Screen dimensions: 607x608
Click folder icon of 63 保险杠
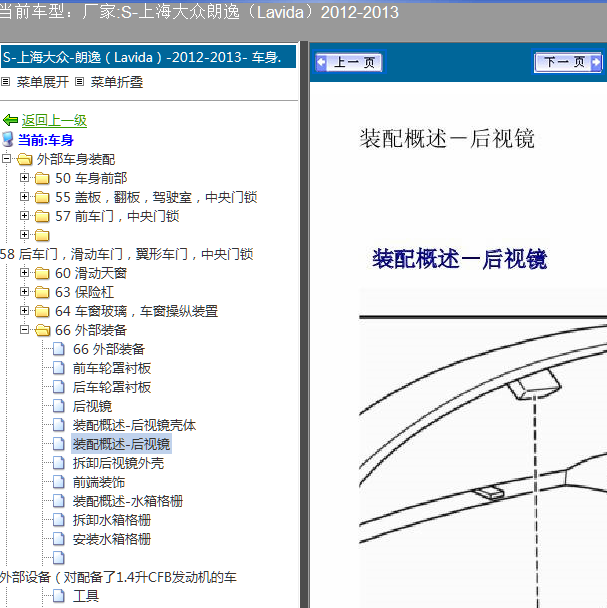pos(42,292)
